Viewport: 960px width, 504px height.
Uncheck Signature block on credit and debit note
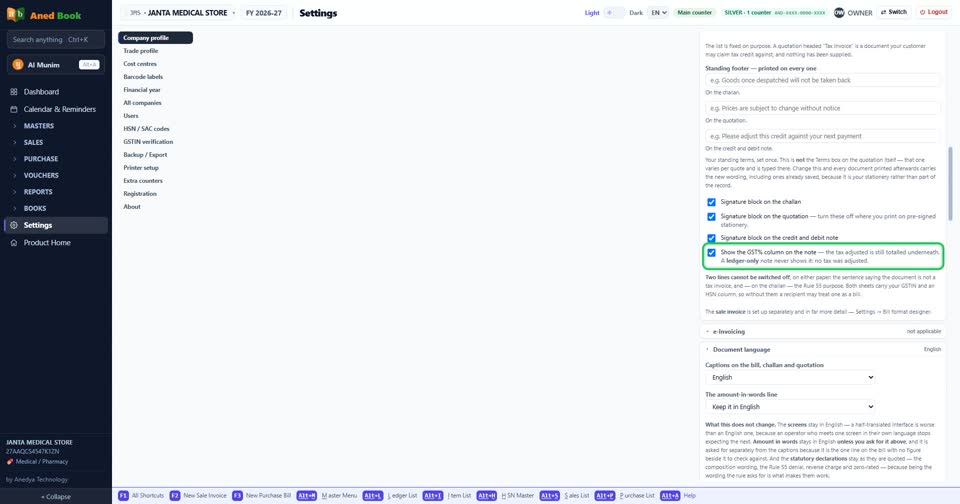click(711, 238)
